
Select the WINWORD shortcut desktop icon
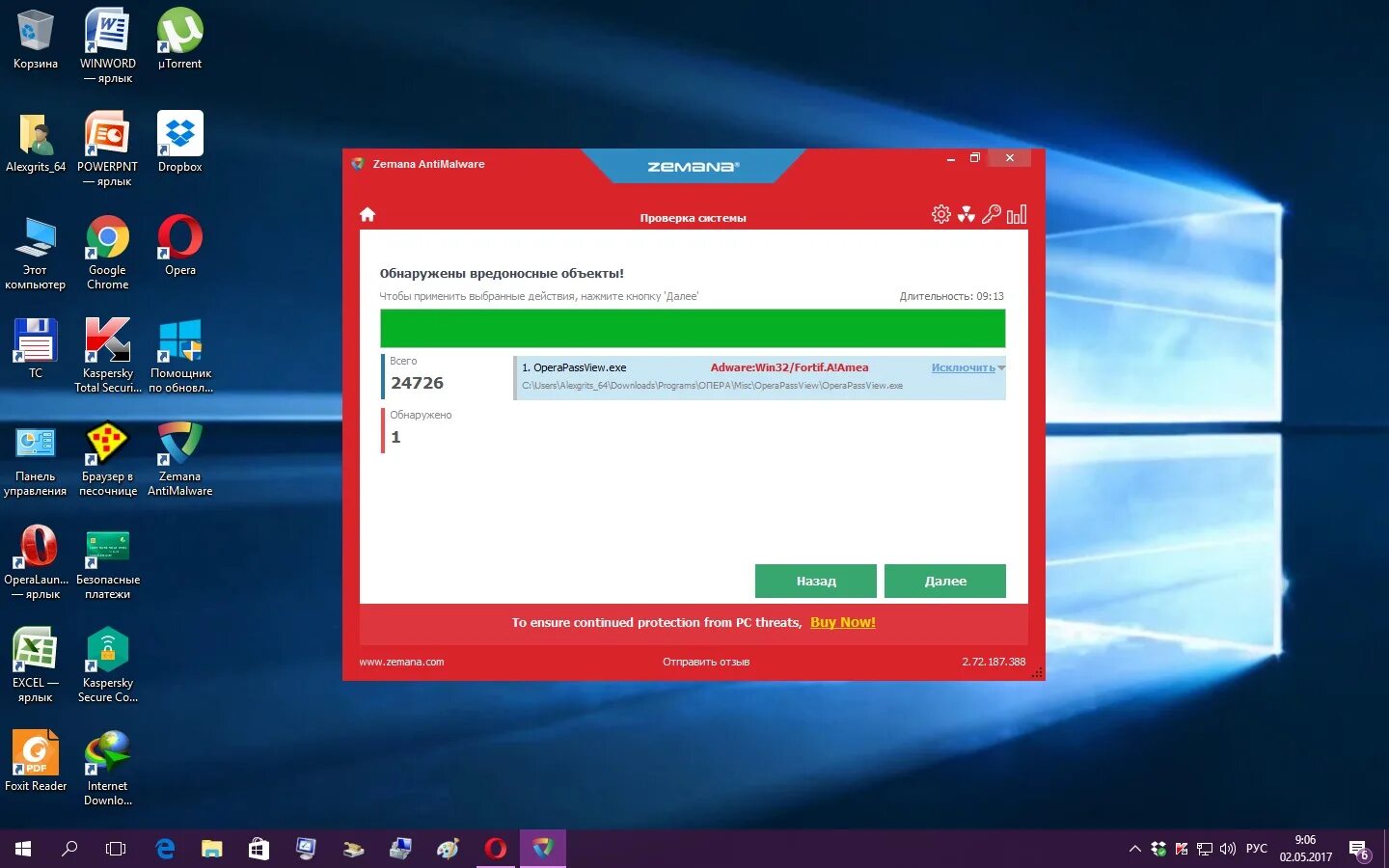coord(108,46)
